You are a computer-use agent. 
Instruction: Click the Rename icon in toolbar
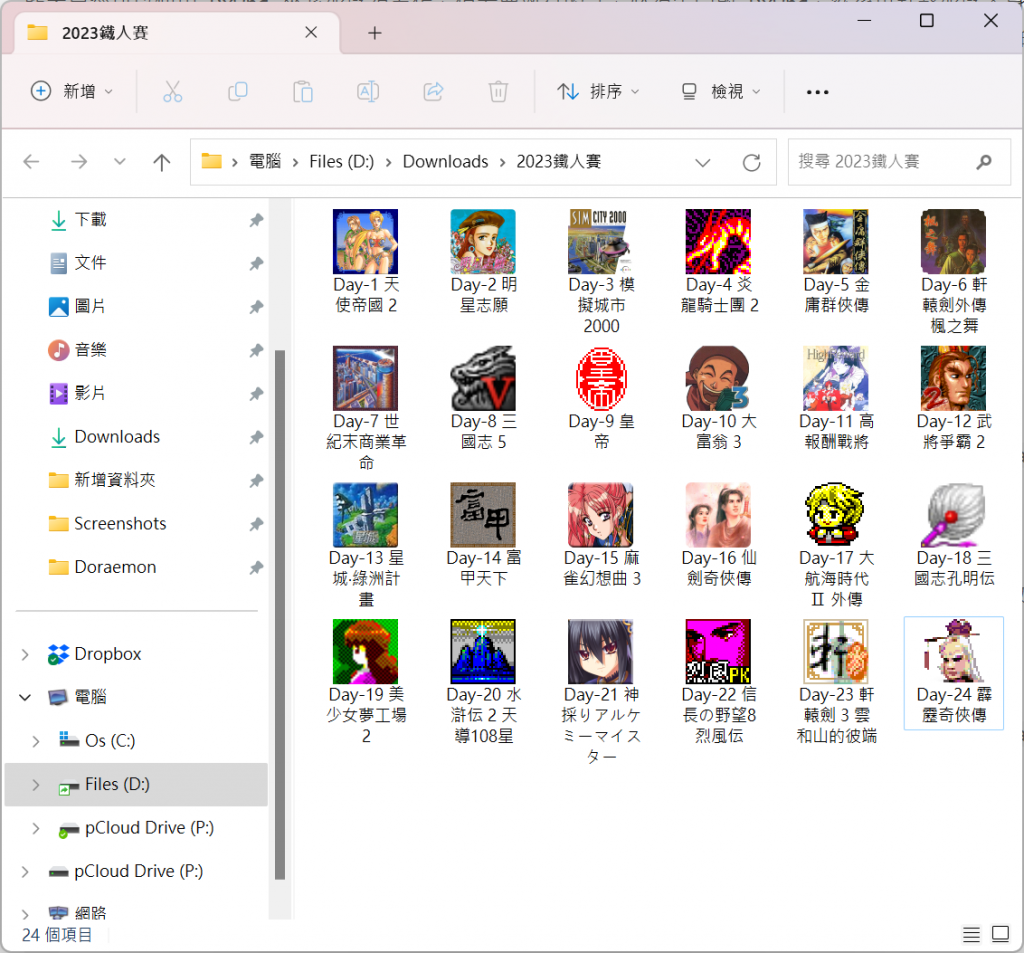[368, 91]
